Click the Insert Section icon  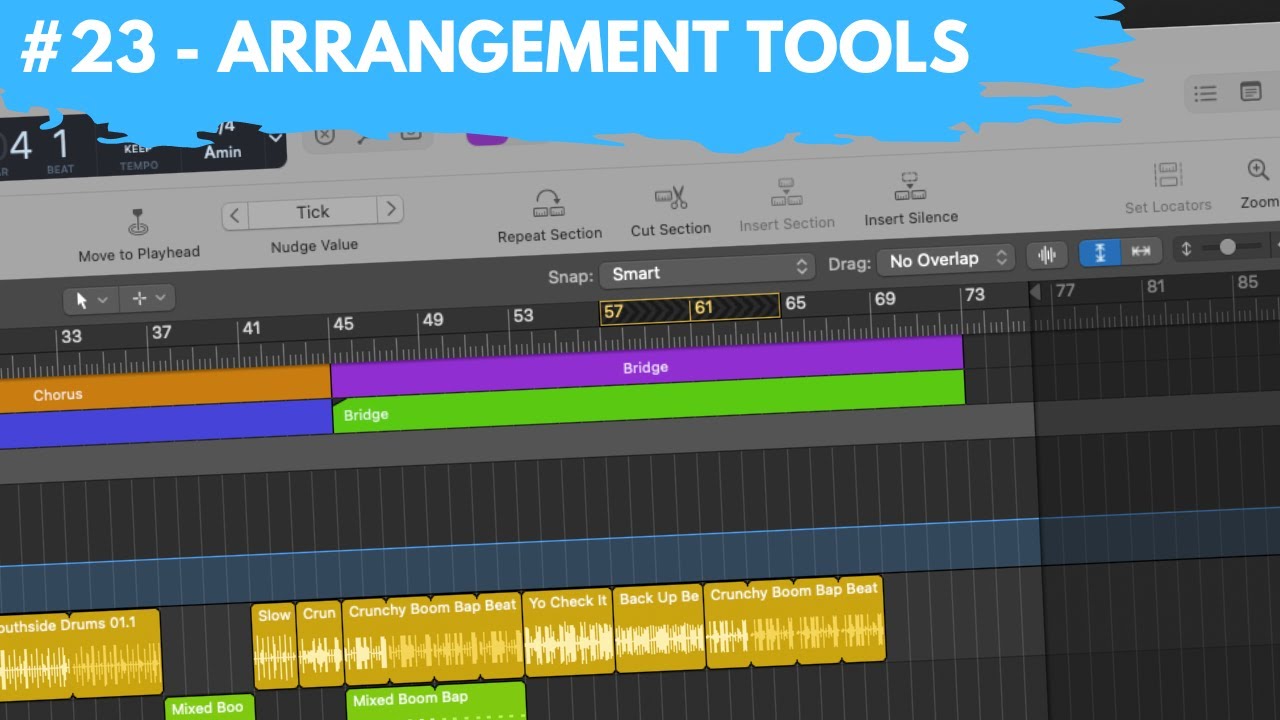pos(786,192)
